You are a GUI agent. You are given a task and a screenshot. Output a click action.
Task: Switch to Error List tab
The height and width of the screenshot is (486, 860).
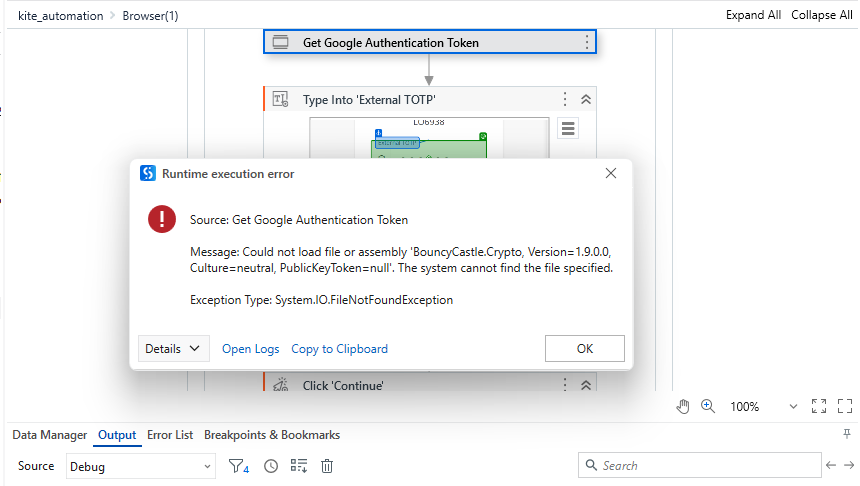pos(169,435)
